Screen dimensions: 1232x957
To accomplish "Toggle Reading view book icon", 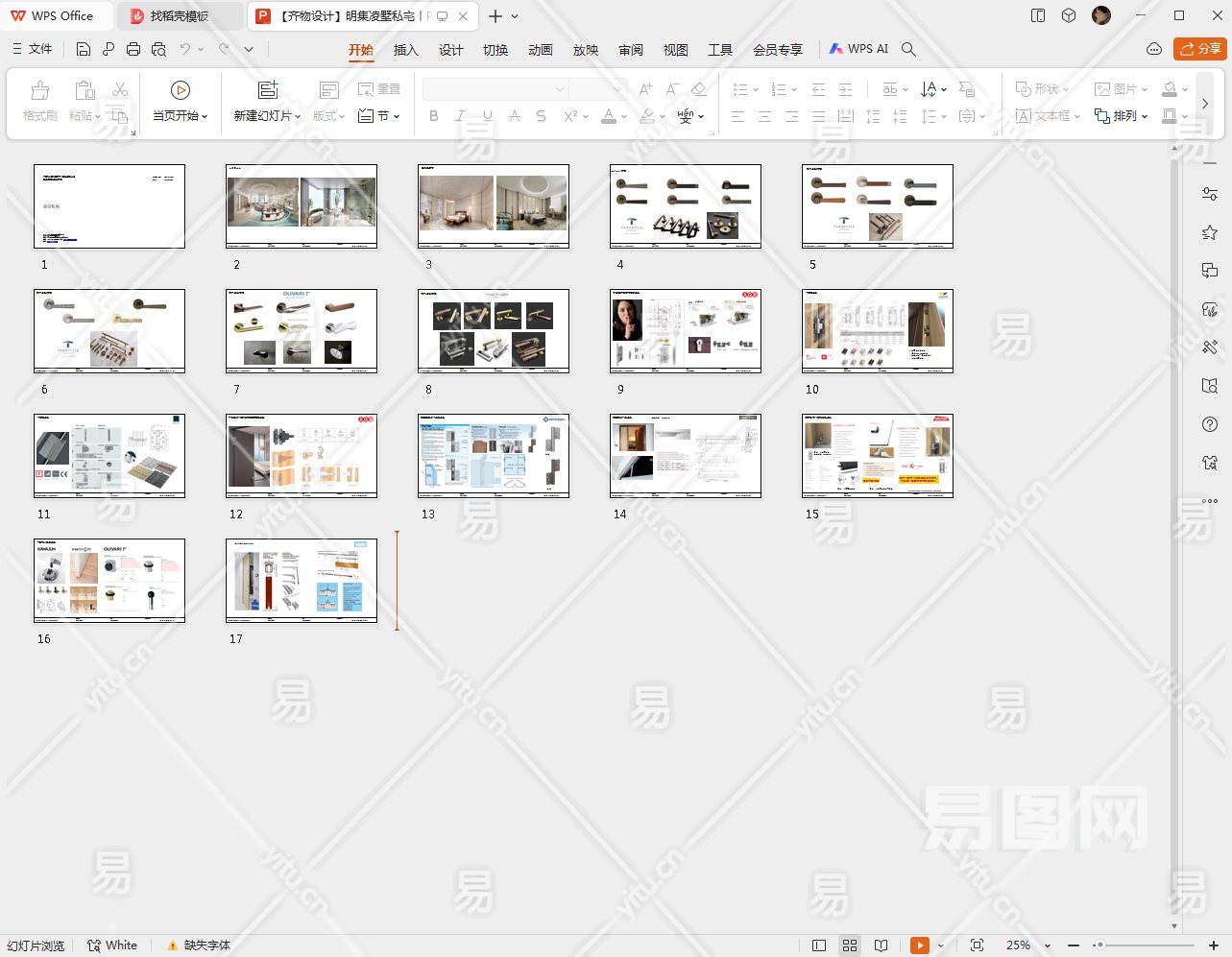I will tap(881, 945).
